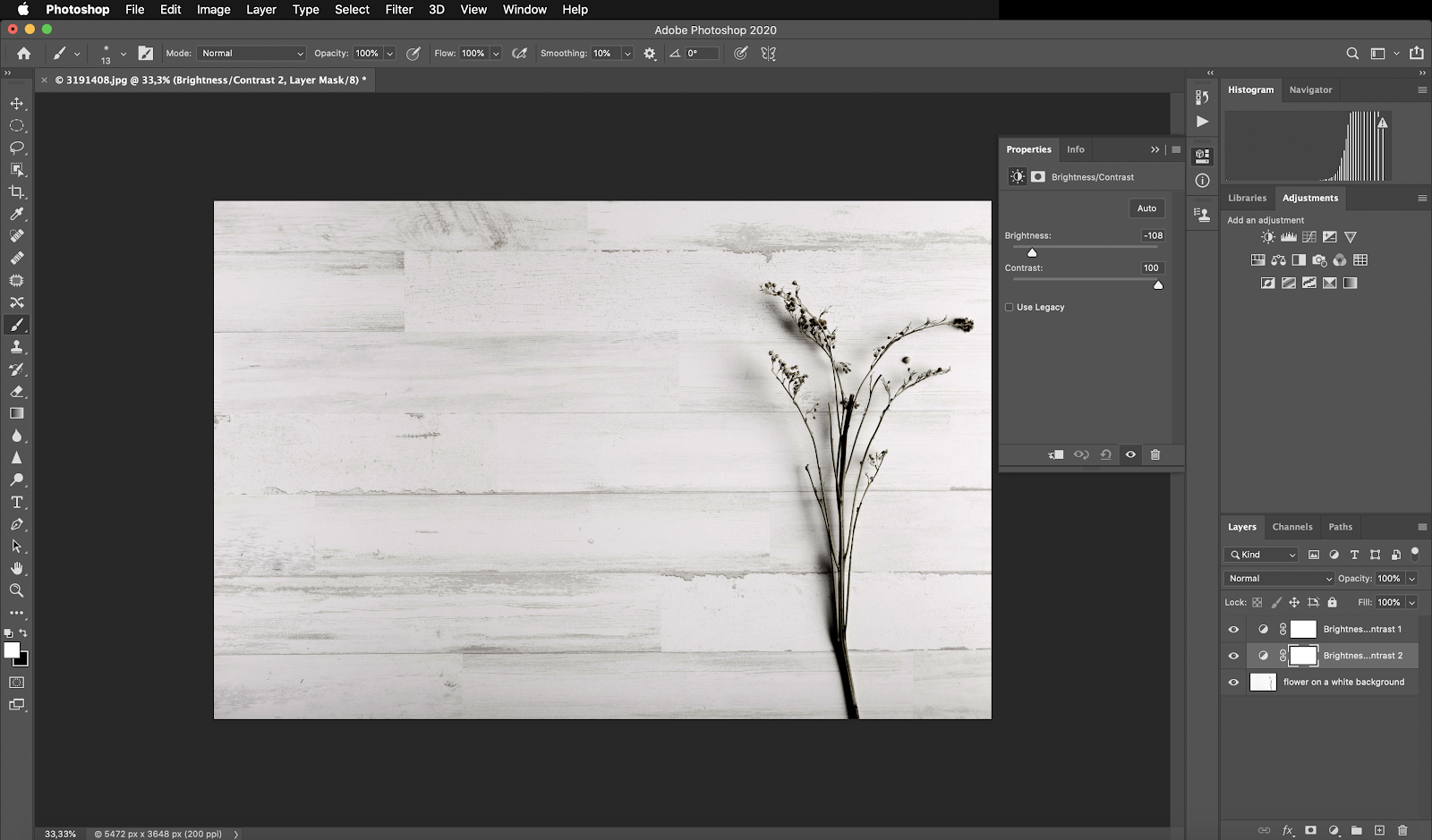This screenshot has height=840, width=1432.
Task: Add a Curves adjustment from the Adjustments panel
Action: (1309, 237)
